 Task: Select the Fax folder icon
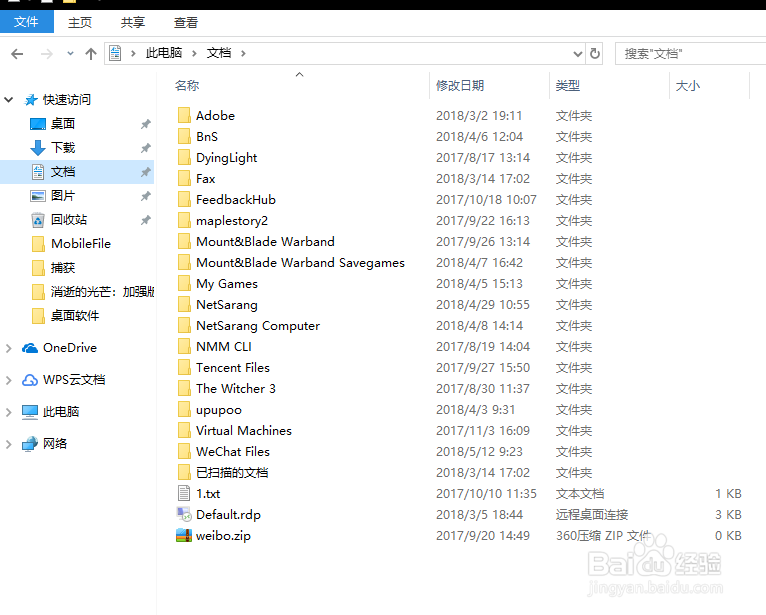[x=184, y=178]
